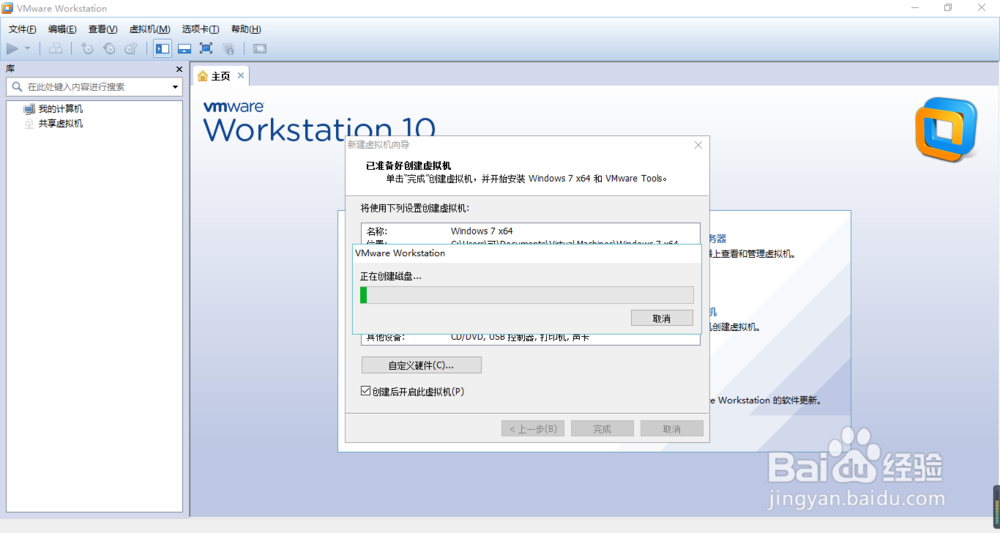The image size is (1000, 533).
Task: Click the disk creation progress bar
Action: 527,295
